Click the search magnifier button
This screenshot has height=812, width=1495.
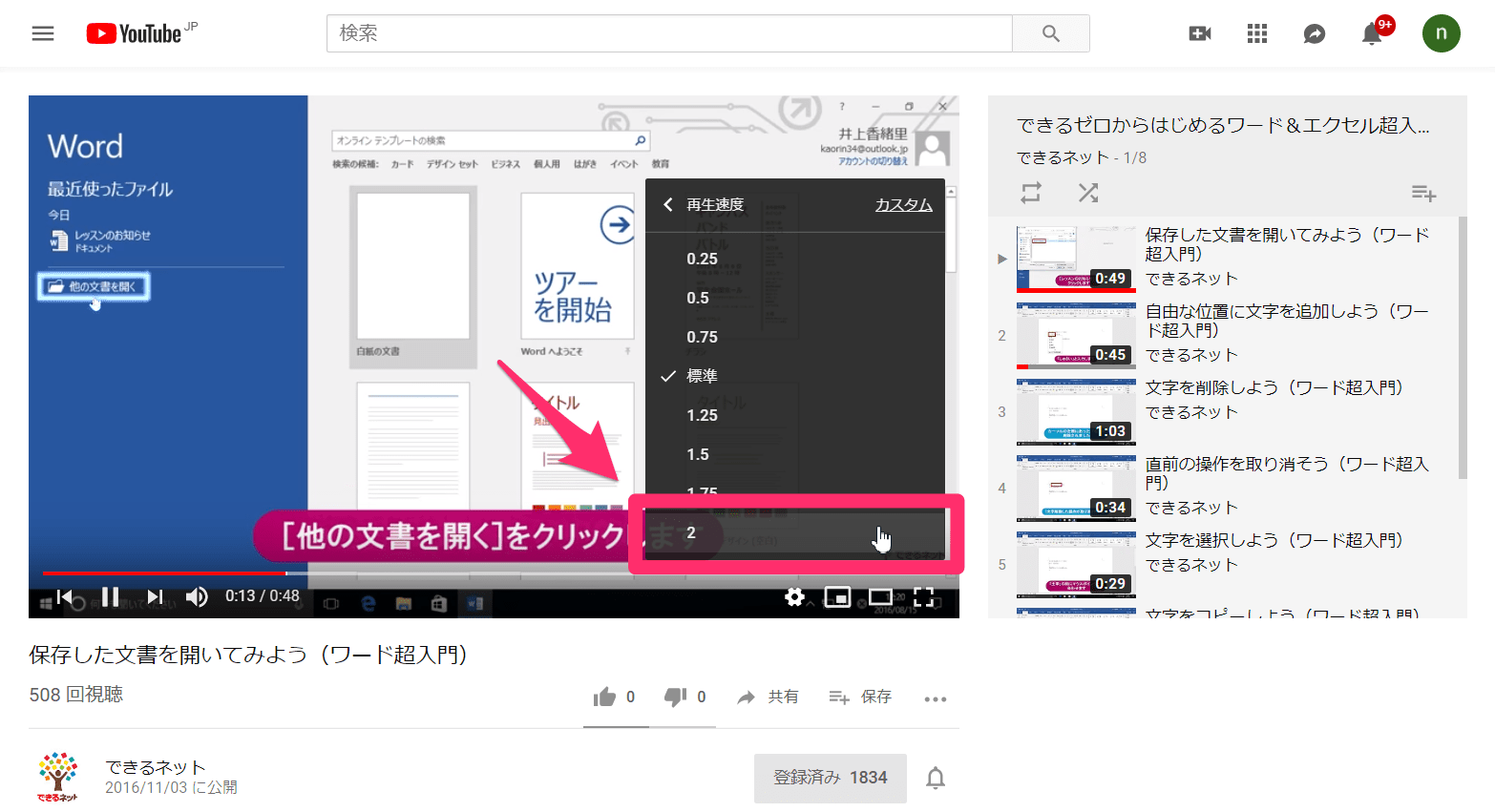pyautogui.click(x=1051, y=33)
